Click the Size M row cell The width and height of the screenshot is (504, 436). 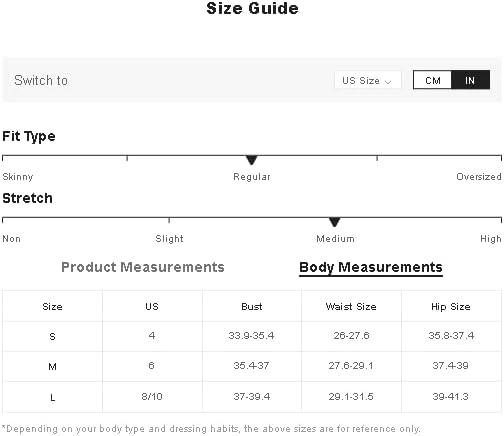tap(52, 367)
